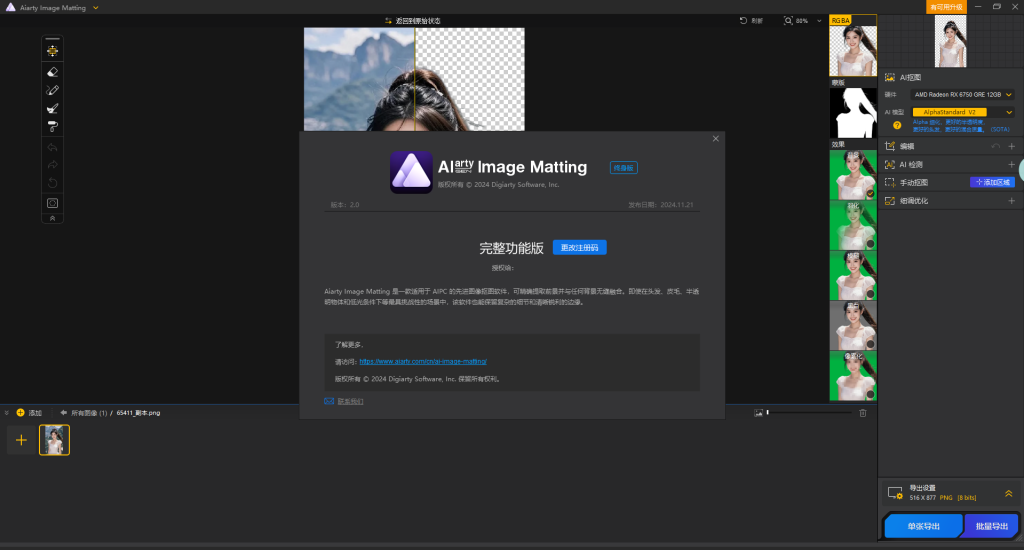
Task: Click the frame/fit view icon in toolbar
Action: pos(53,202)
